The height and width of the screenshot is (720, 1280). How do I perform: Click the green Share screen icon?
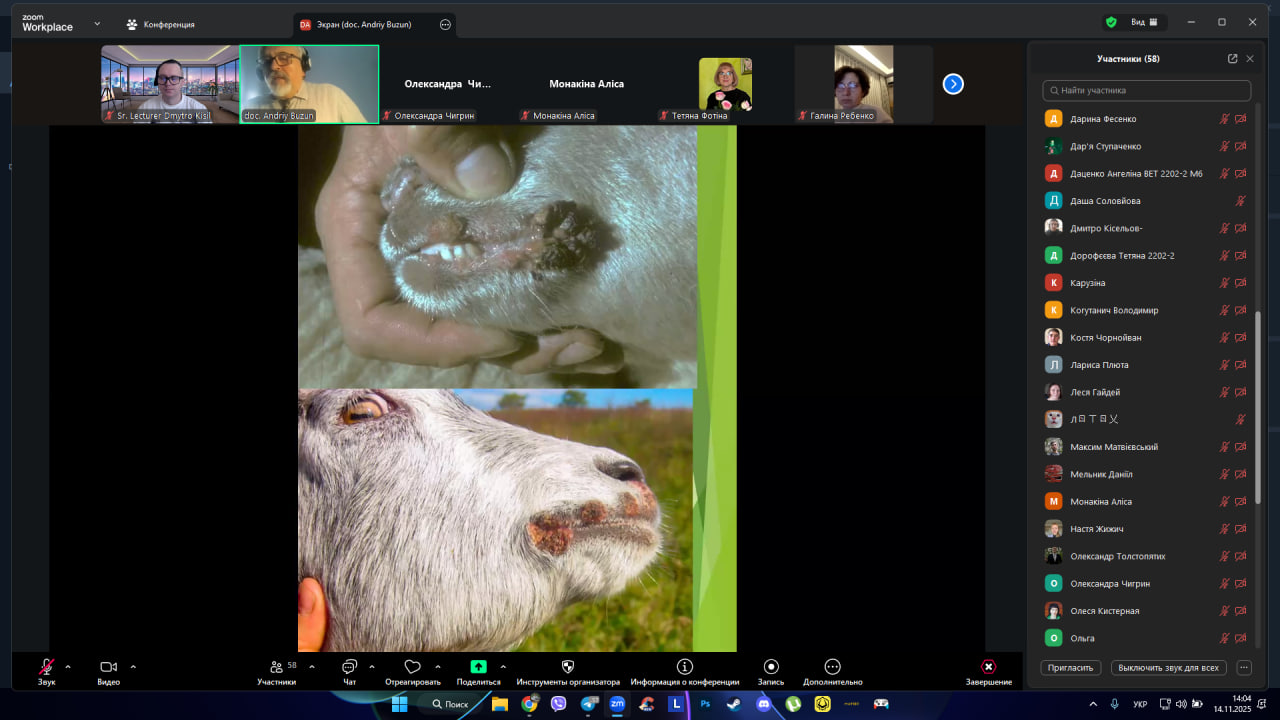(x=478, y=667)
